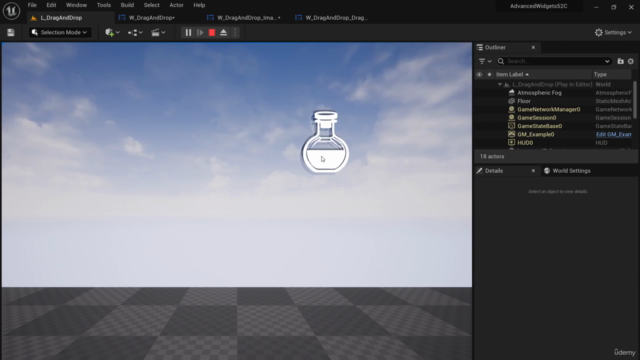
Task: Open Selection Mode dropdown
Action: click(60, 32)
